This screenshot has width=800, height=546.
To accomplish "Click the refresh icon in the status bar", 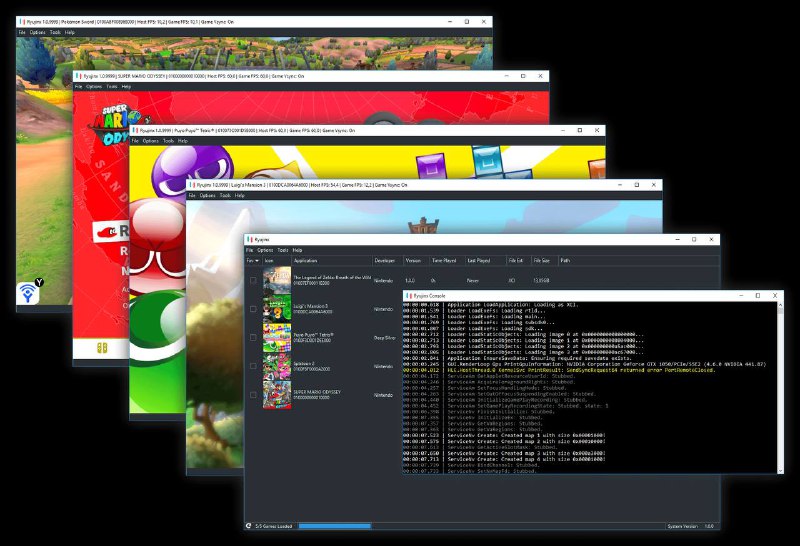I will 248,526.
